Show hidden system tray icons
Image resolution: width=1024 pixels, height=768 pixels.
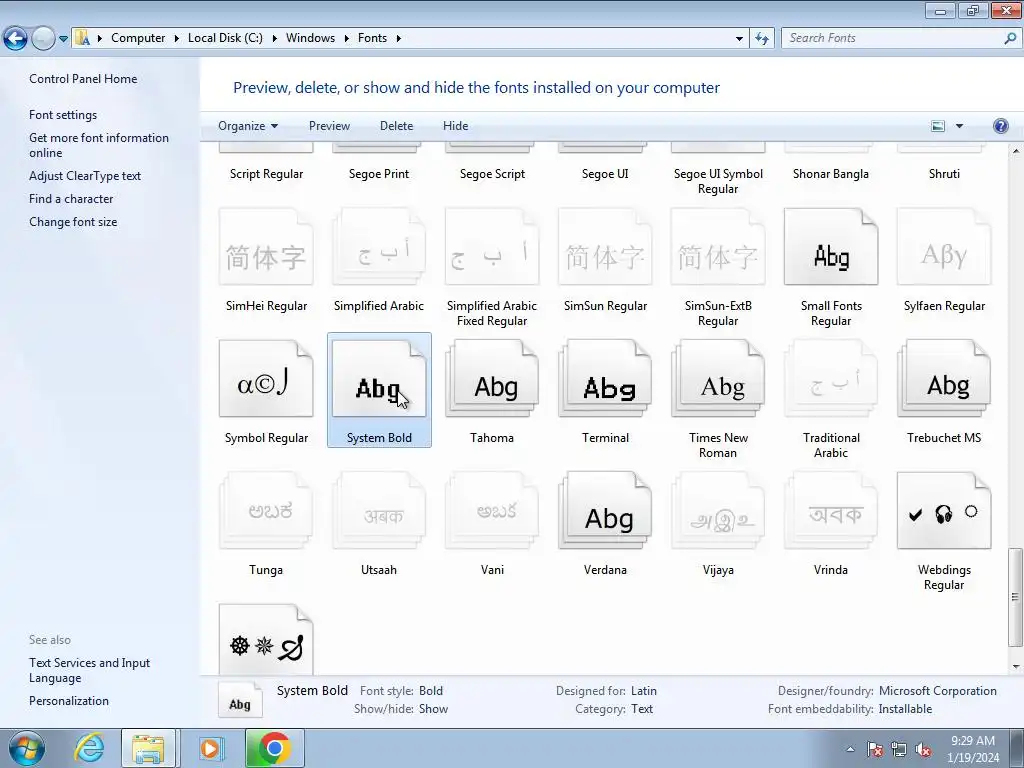click(x=850, y=750)
